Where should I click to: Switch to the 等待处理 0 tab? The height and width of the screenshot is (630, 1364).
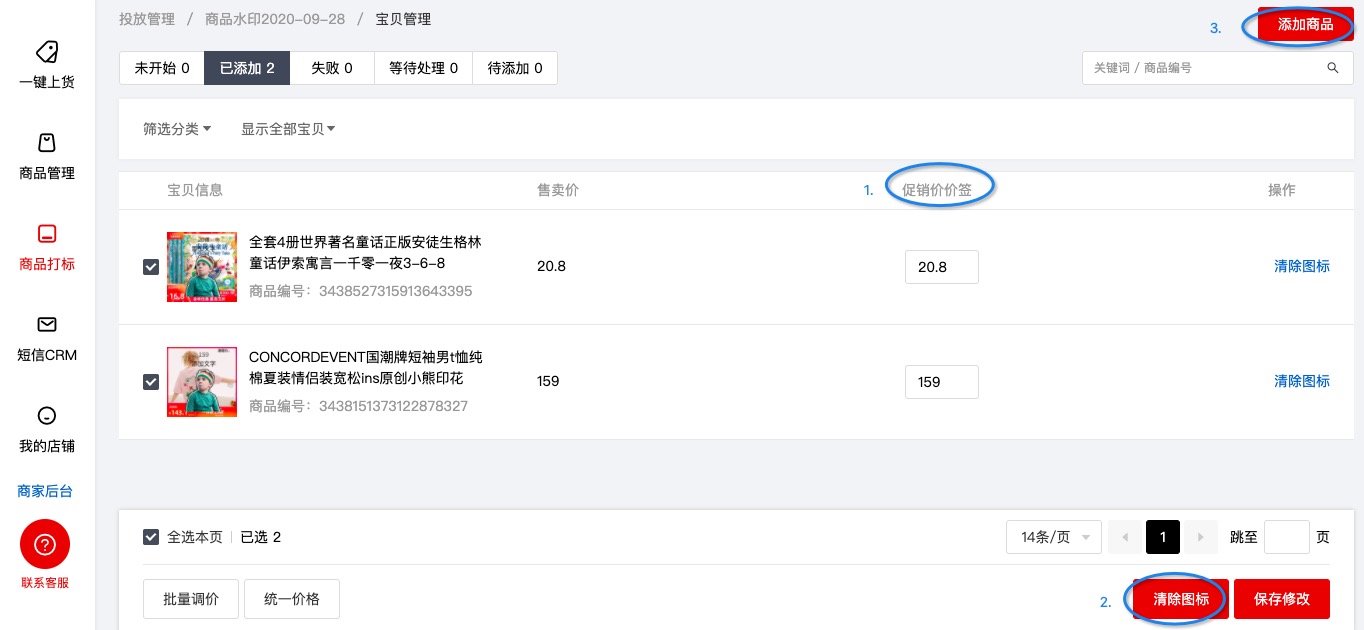point(423,68)
